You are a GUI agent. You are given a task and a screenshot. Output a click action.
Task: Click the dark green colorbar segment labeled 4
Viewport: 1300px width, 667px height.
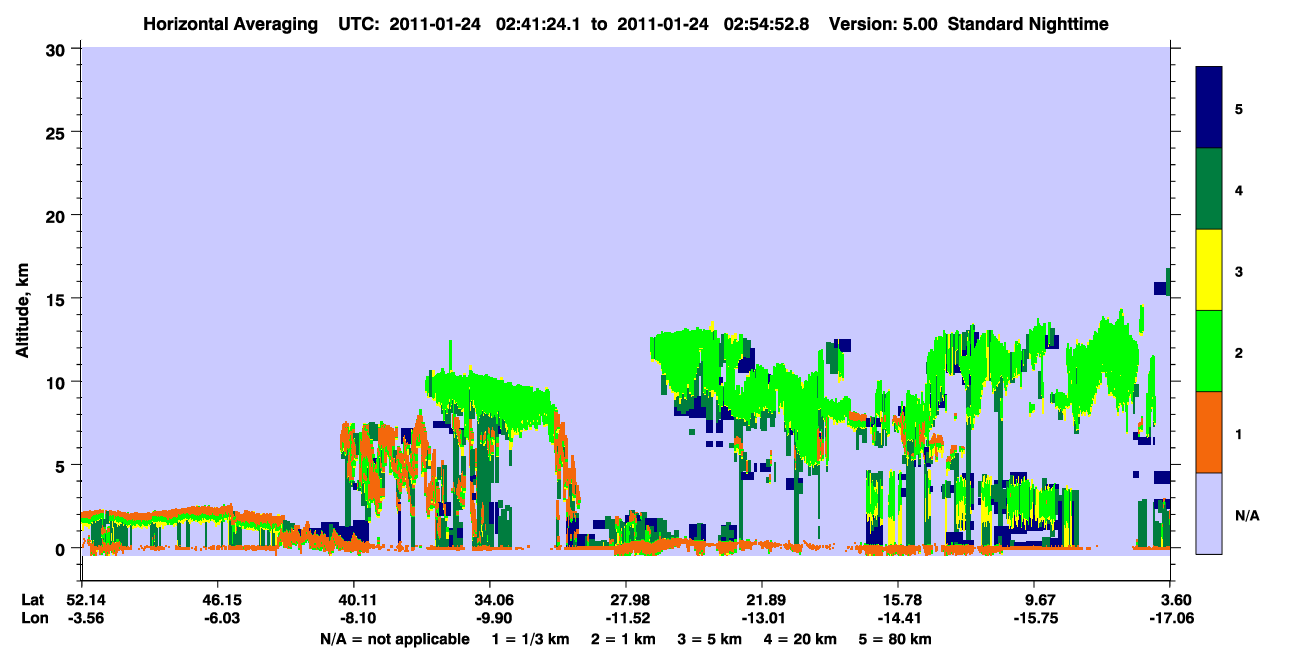pos(1209,189)
